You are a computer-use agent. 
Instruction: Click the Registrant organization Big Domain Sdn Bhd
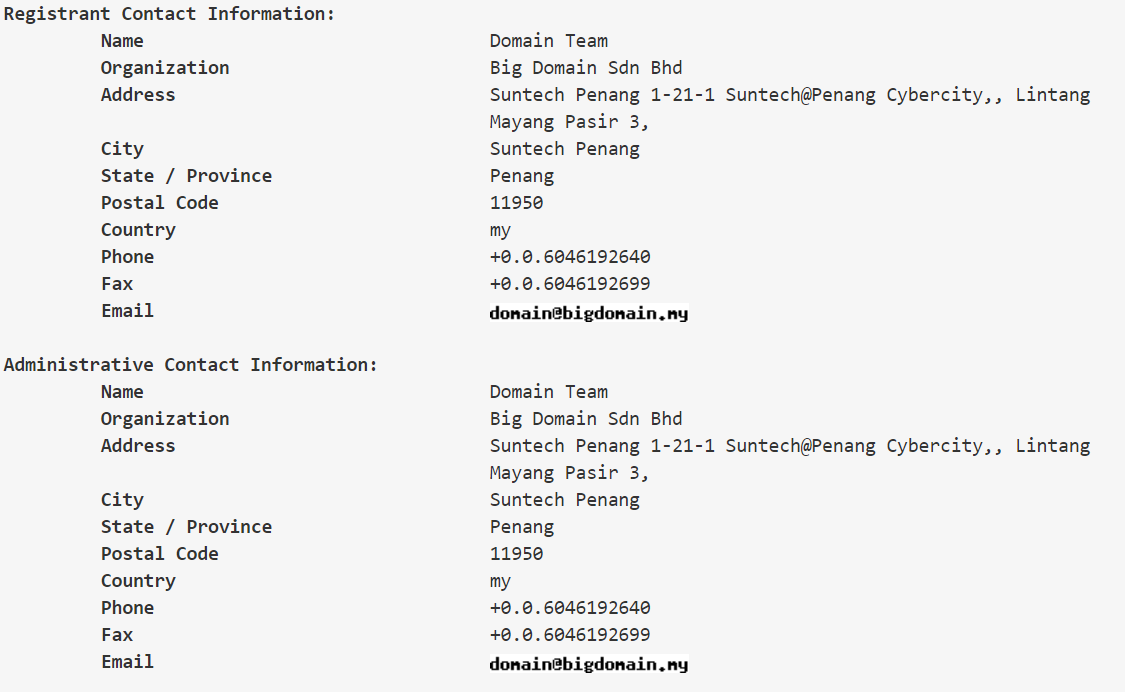click(x=585, y=68)
